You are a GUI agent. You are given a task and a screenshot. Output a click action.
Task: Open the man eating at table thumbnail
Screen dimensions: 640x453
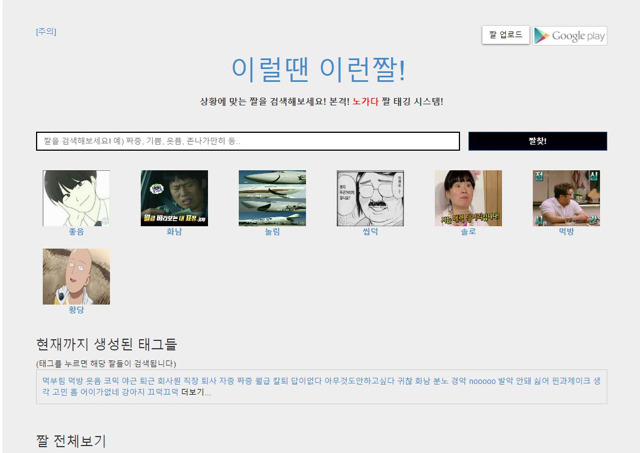[566, 198]
